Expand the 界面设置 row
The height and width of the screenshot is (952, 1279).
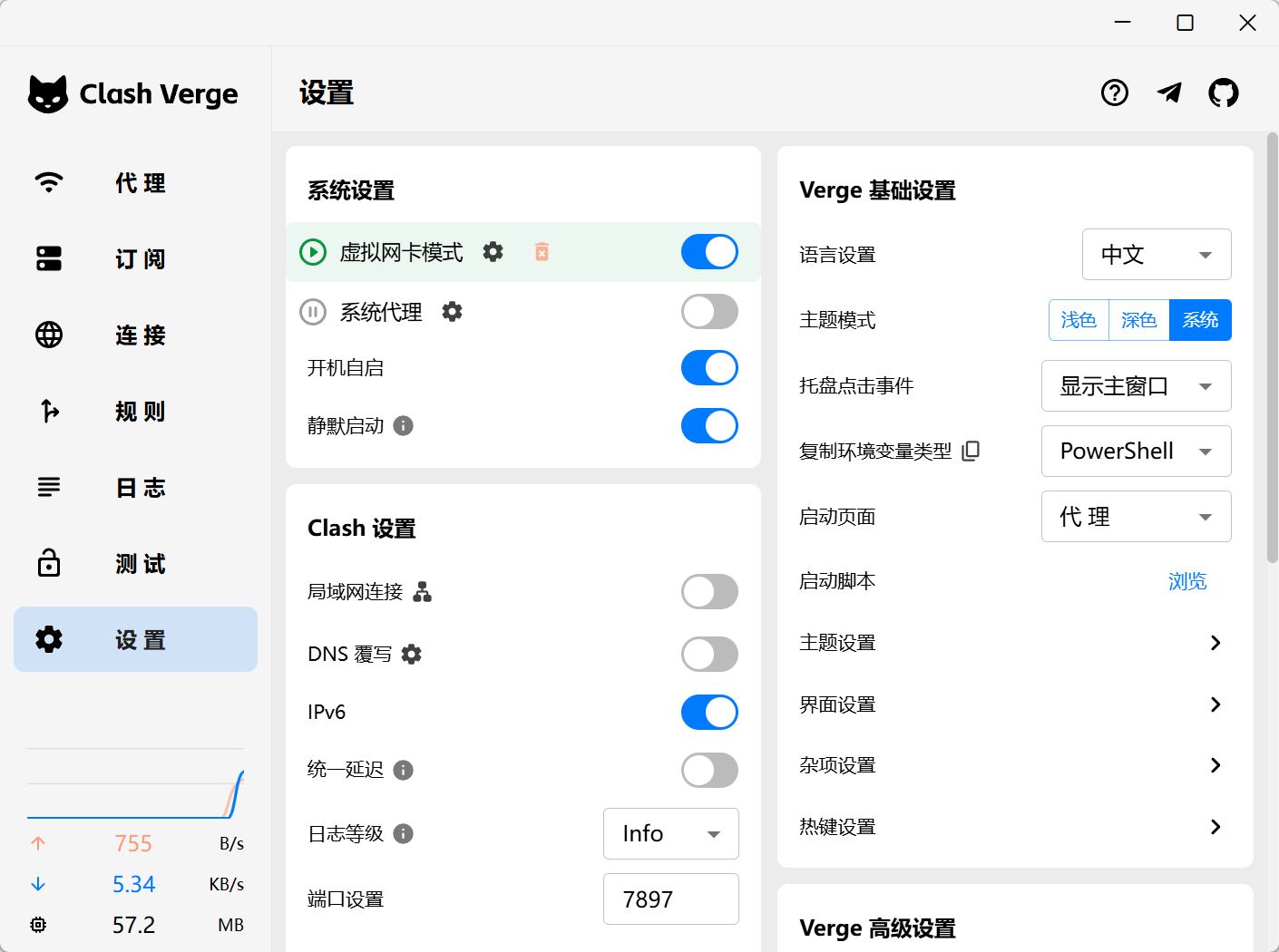click(x=1015, y=704)
